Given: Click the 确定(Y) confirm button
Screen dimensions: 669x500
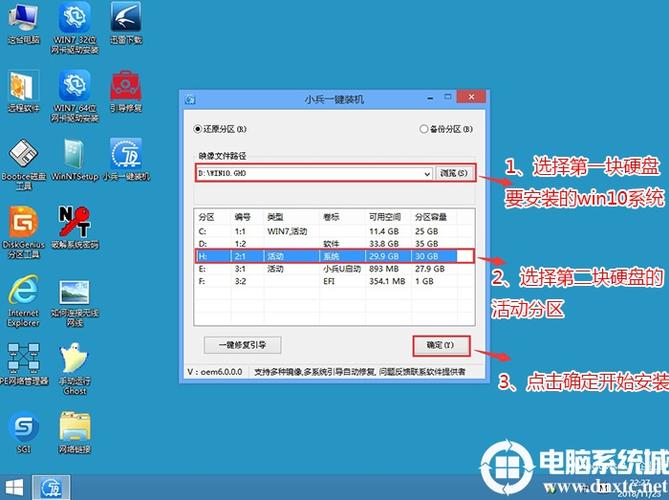Looking at the screenshot, I should [441, 345].
